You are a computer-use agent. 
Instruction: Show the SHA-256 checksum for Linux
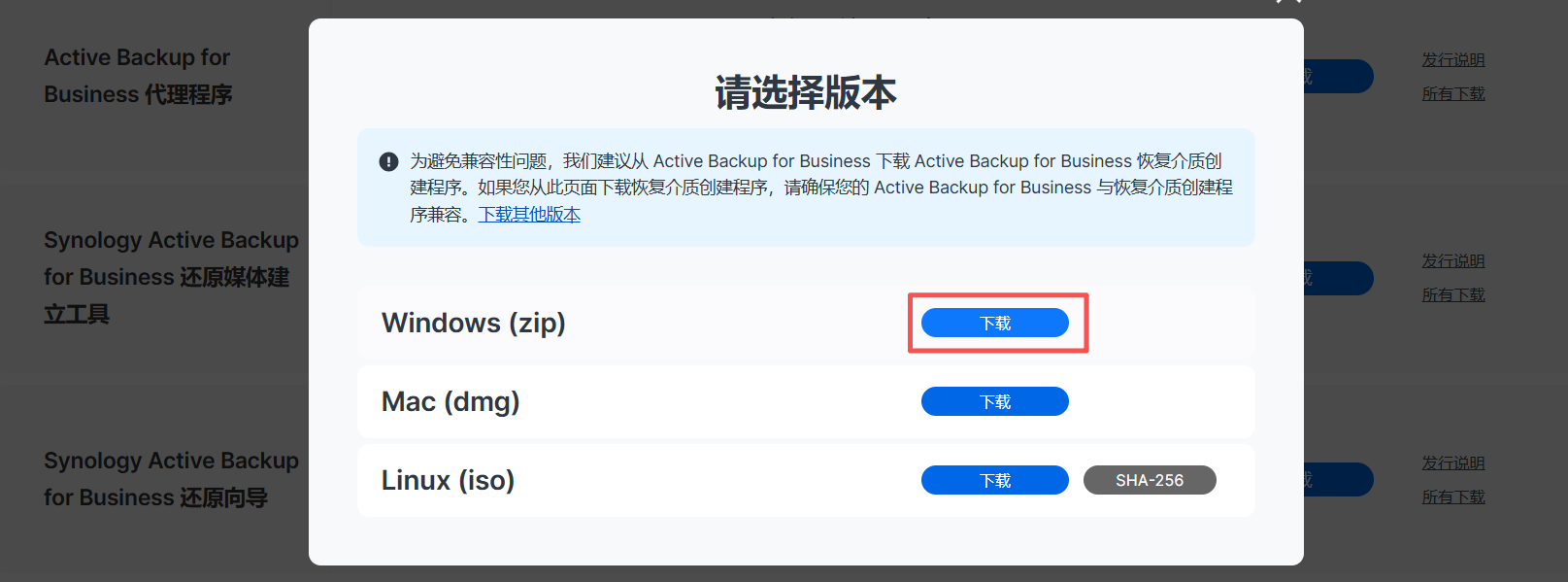coord(1149,480)
